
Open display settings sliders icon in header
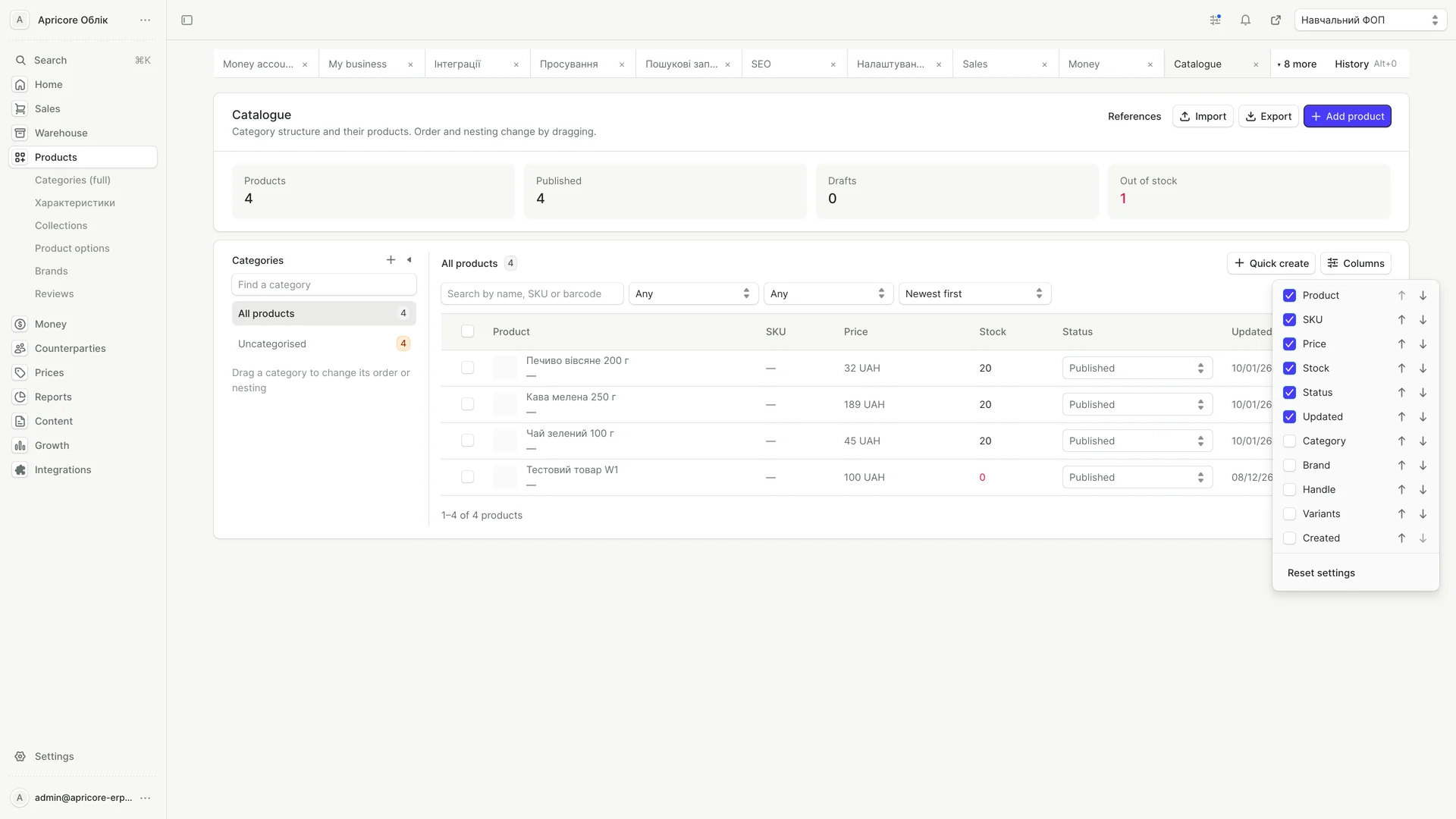(1215, 20)
